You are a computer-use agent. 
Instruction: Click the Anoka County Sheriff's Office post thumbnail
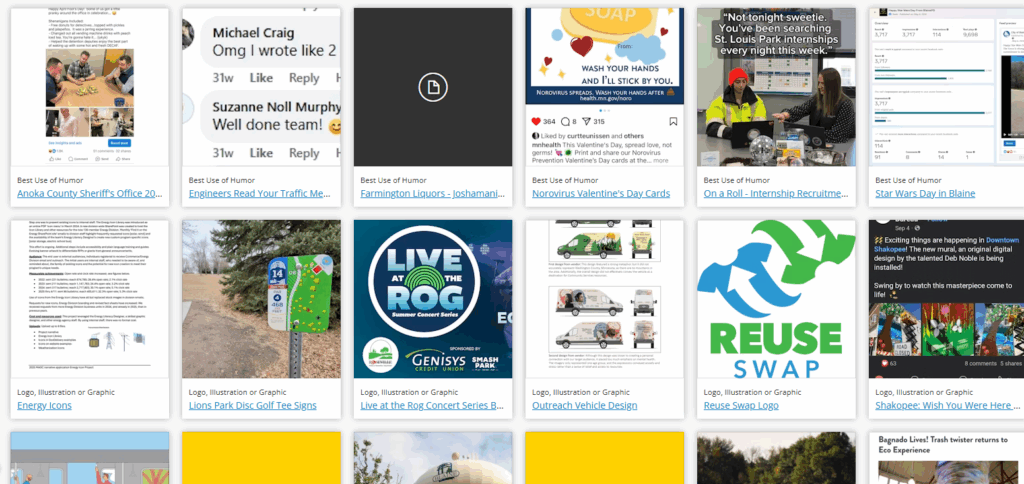89,87
